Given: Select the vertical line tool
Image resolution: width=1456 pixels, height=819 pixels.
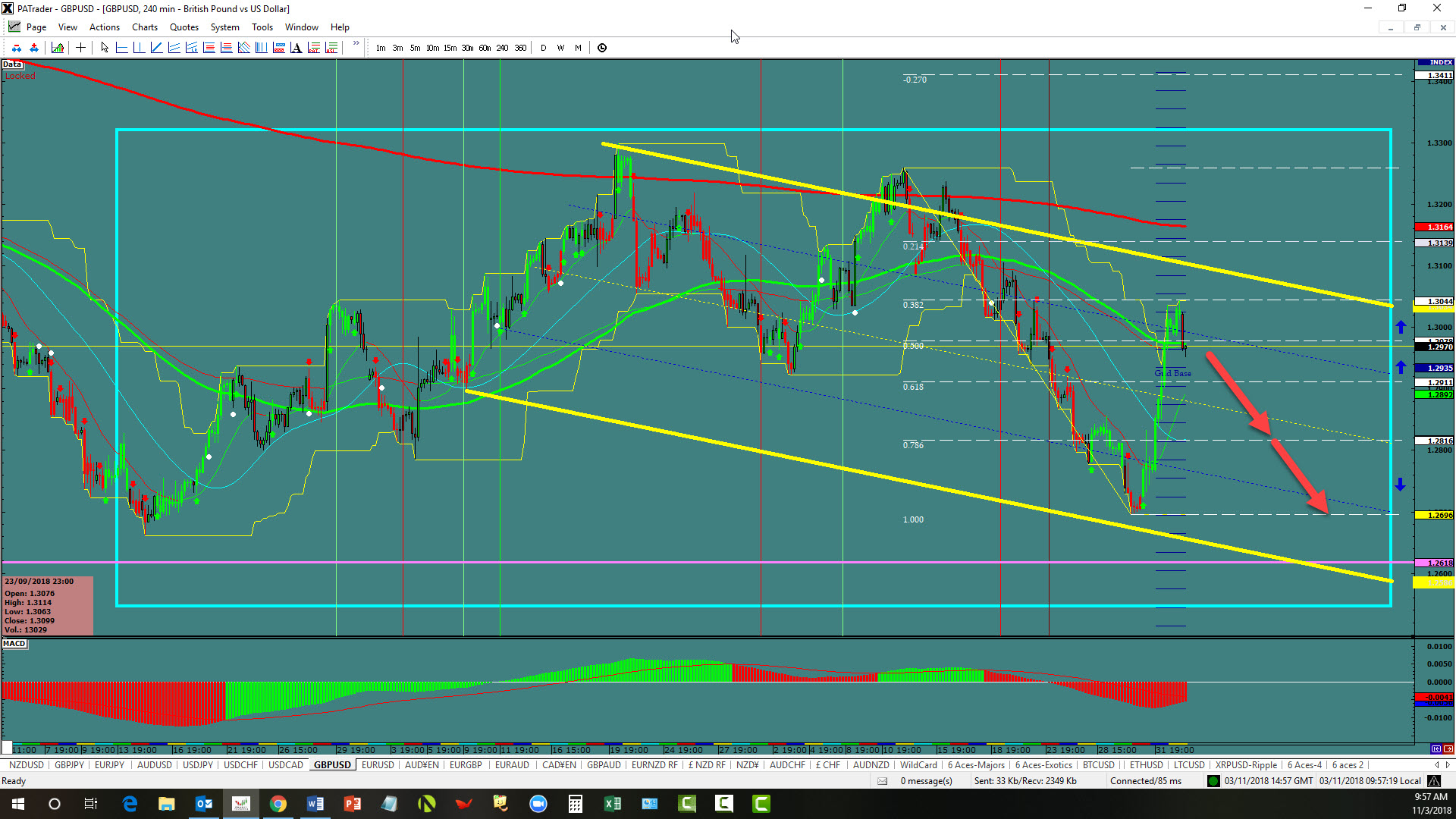Looking at the screenshot, I should point(139,48).
